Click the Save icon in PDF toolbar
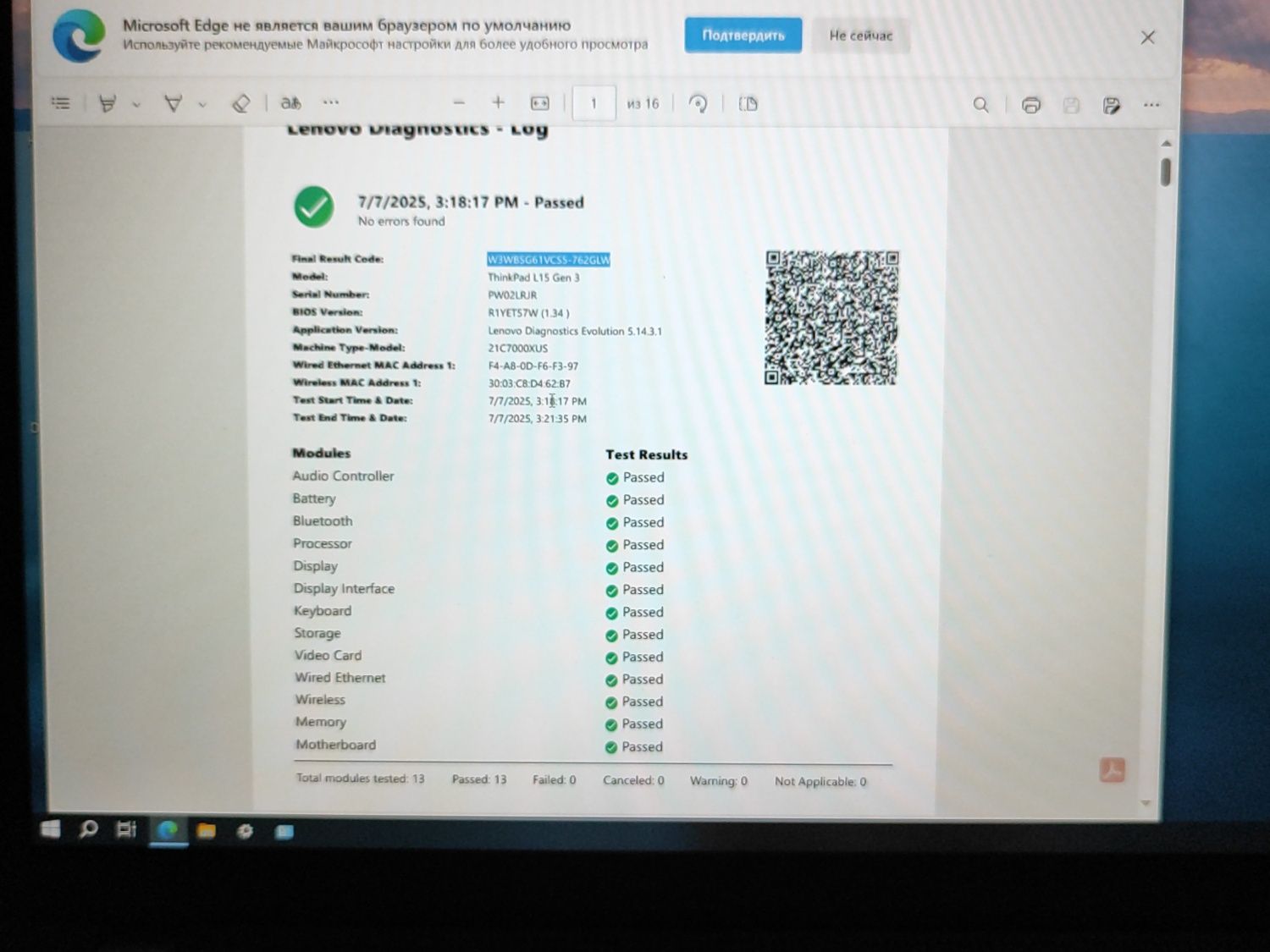 click(1071, 105)
